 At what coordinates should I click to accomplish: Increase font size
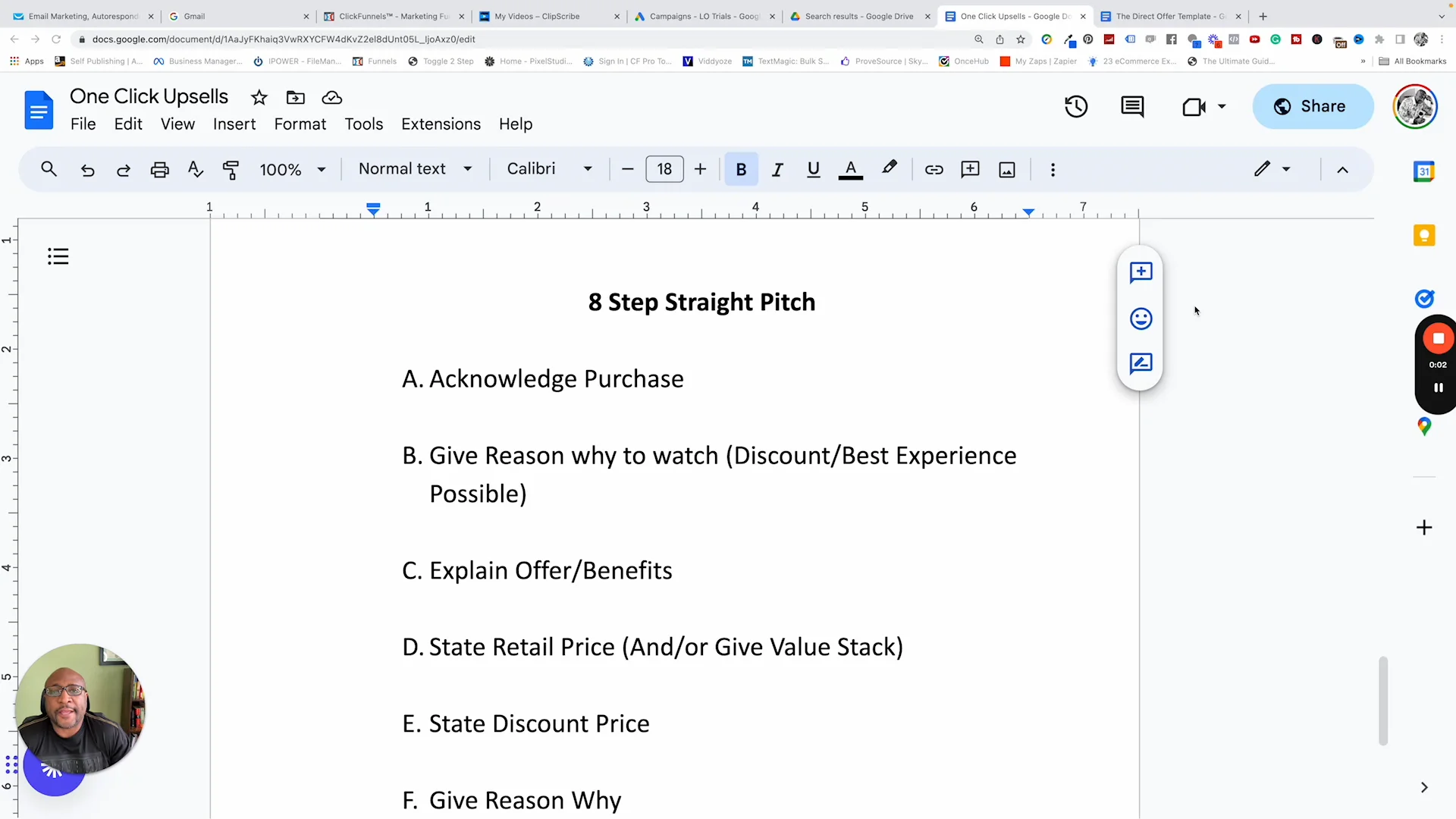pos(700,170)
